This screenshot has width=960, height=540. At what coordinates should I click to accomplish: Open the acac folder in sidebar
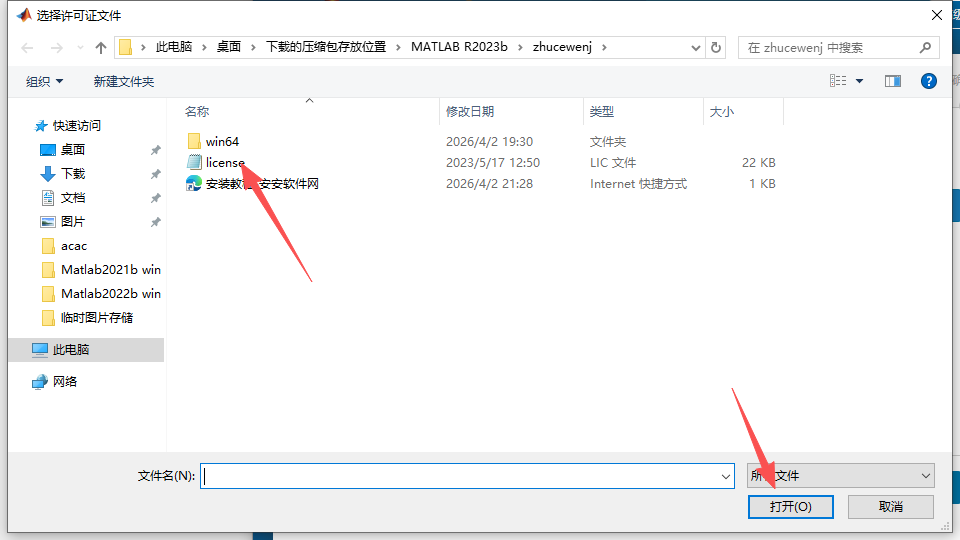point(73,246)
